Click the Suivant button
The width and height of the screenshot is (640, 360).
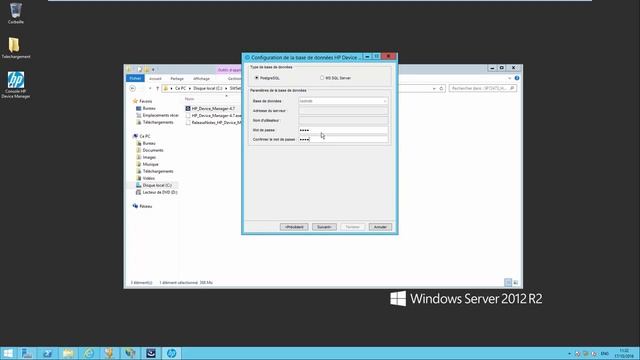[324, 227]
